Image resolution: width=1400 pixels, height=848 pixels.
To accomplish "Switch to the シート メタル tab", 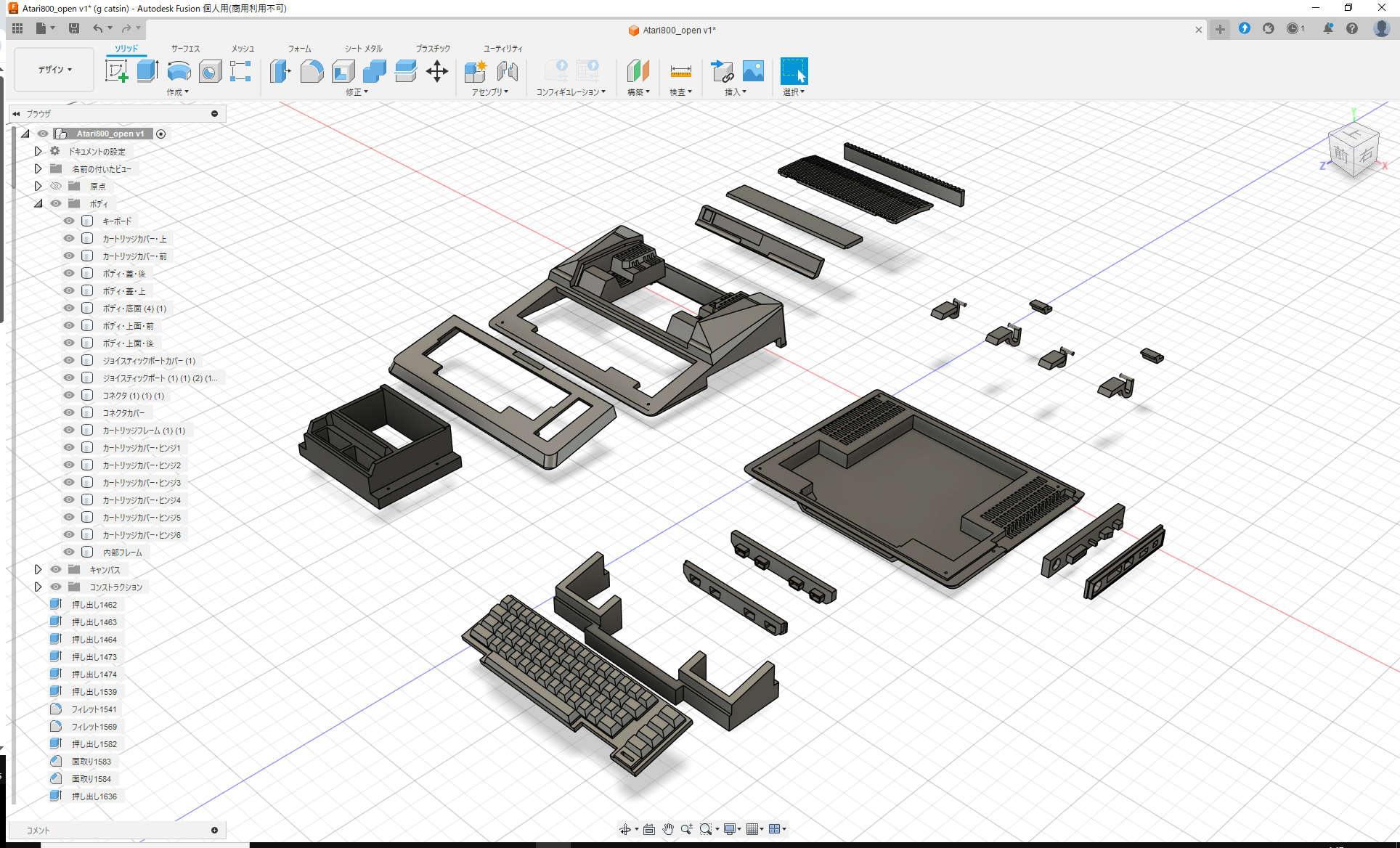I will (x=362, y=49).
